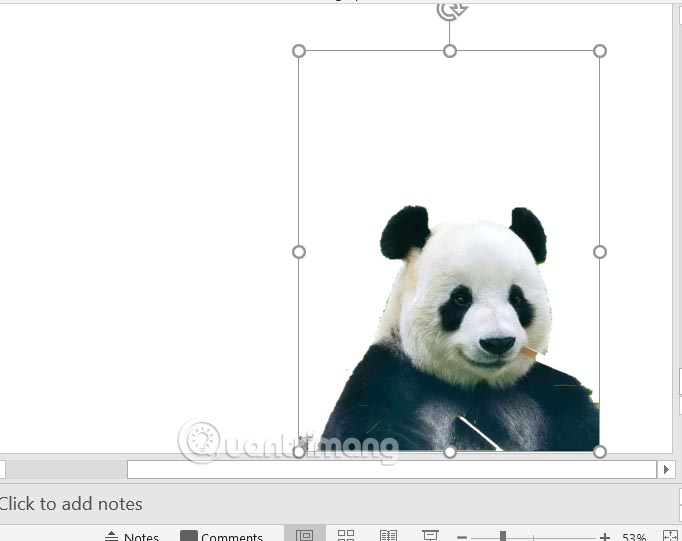Switch to Slide Sorter view
This screenshot has width=682, height=541.
click(346, 535)
